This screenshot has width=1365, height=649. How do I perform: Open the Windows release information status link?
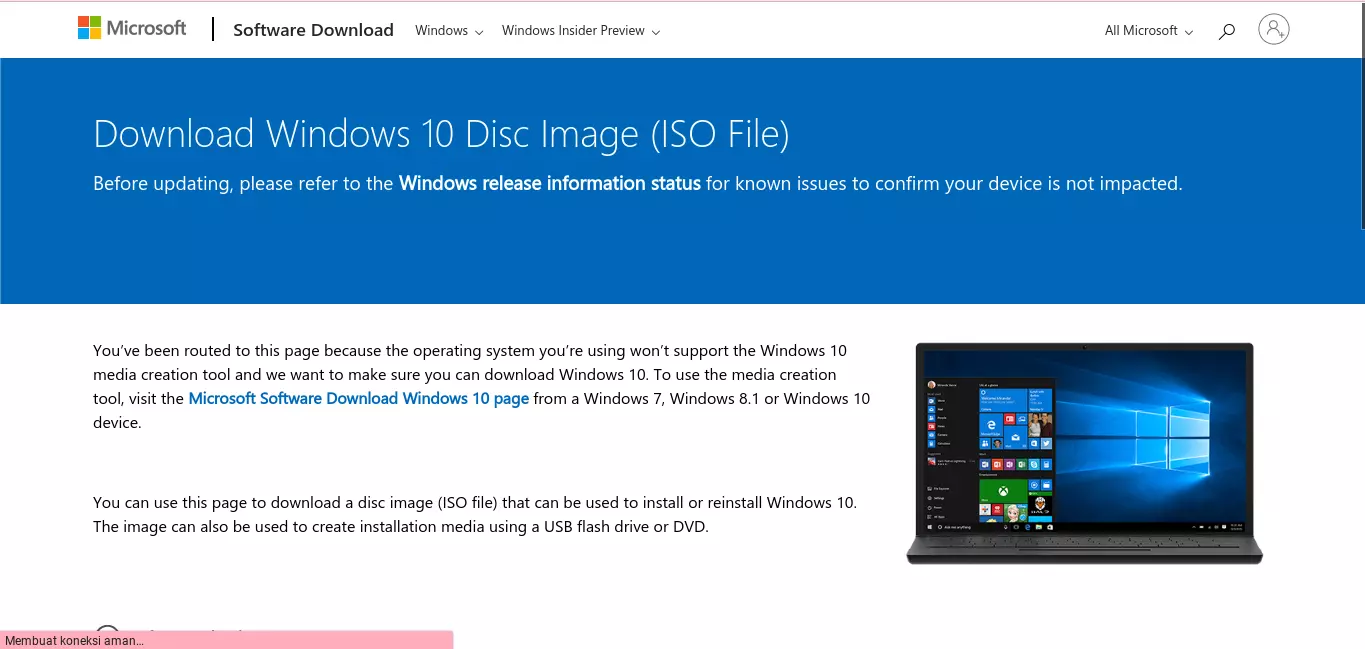coord(549,183)
